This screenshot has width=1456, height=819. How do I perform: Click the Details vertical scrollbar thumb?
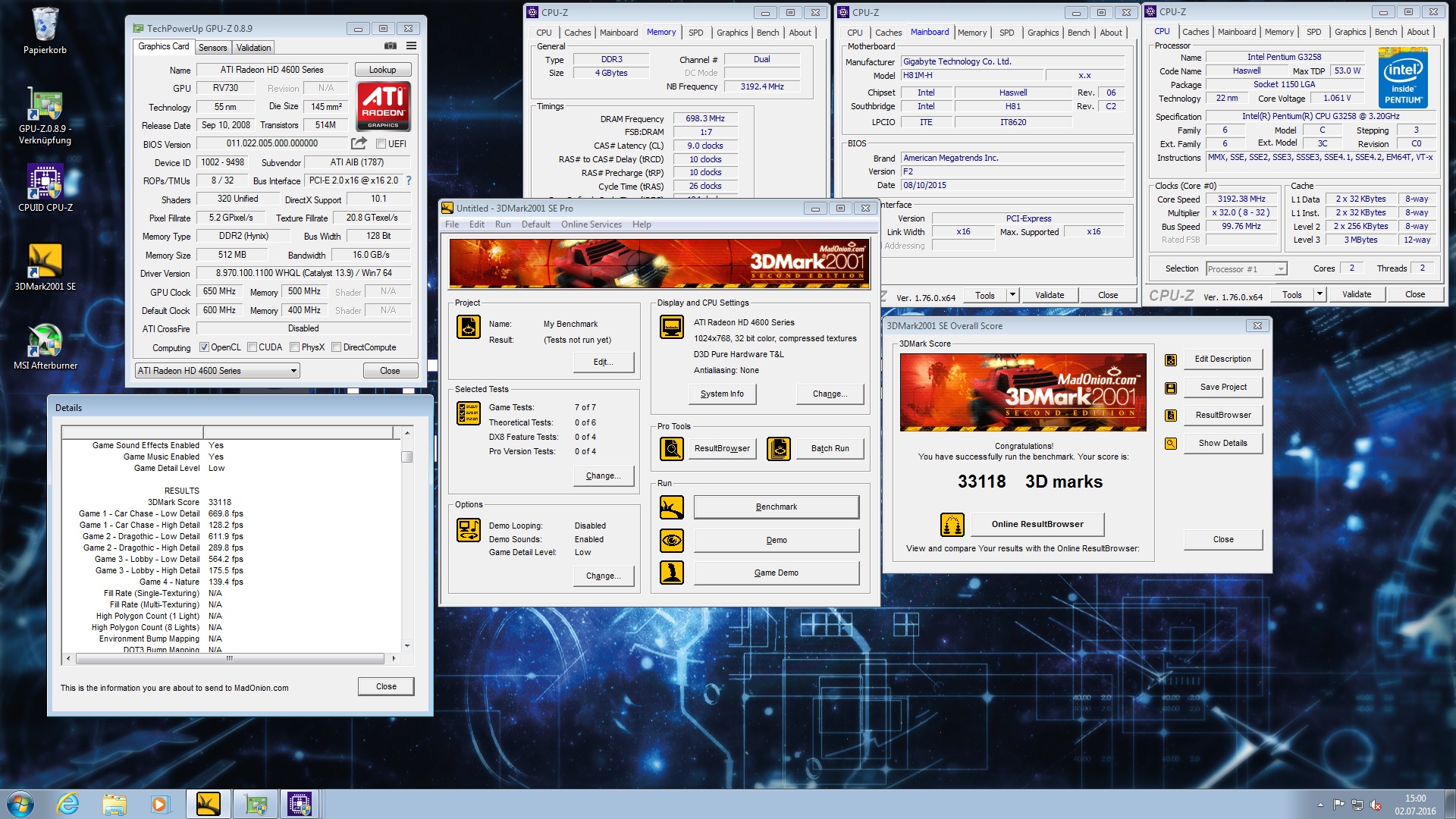(407, 457)
